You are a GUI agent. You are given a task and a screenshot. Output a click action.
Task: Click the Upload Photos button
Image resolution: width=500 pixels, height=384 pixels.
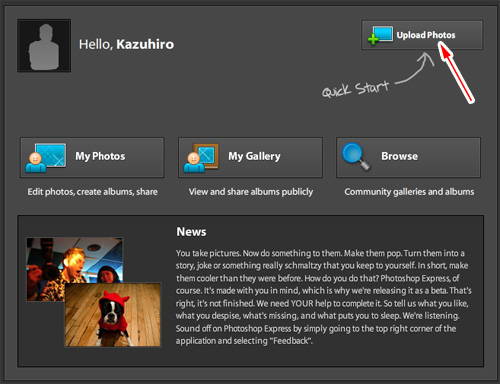(422, 35)
